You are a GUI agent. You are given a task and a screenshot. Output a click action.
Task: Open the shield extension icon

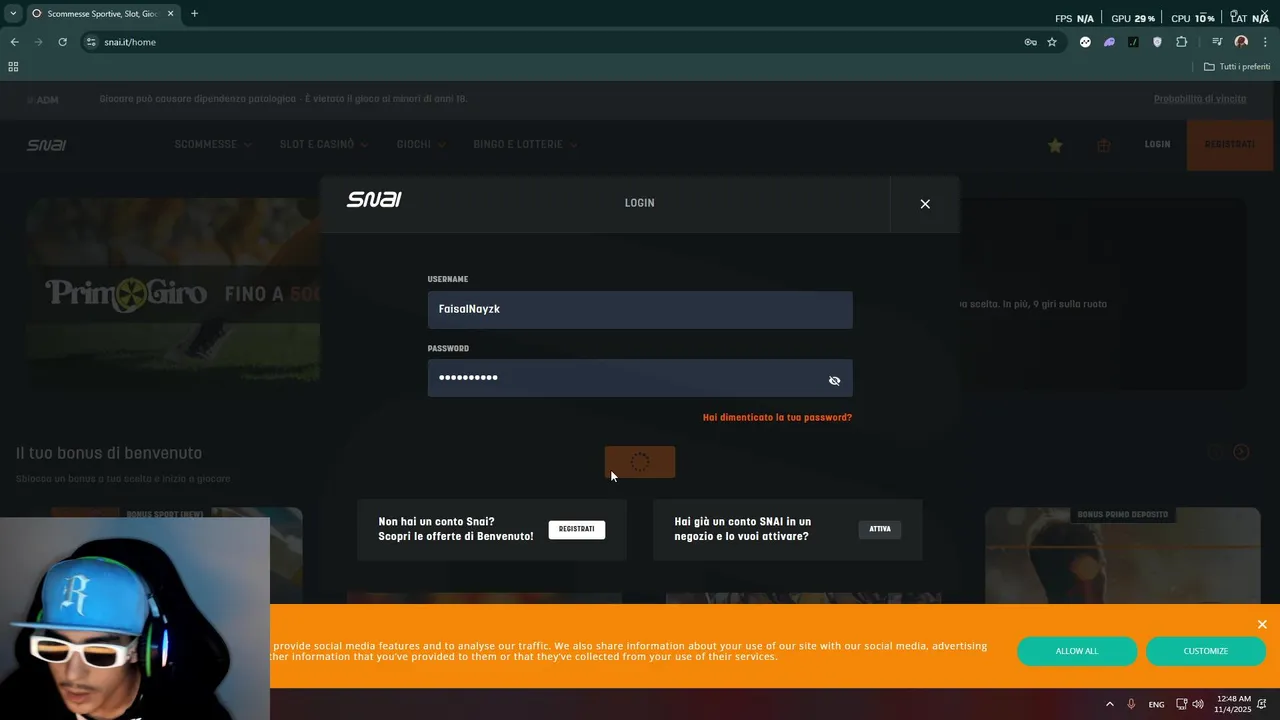tap(1157, 42)
